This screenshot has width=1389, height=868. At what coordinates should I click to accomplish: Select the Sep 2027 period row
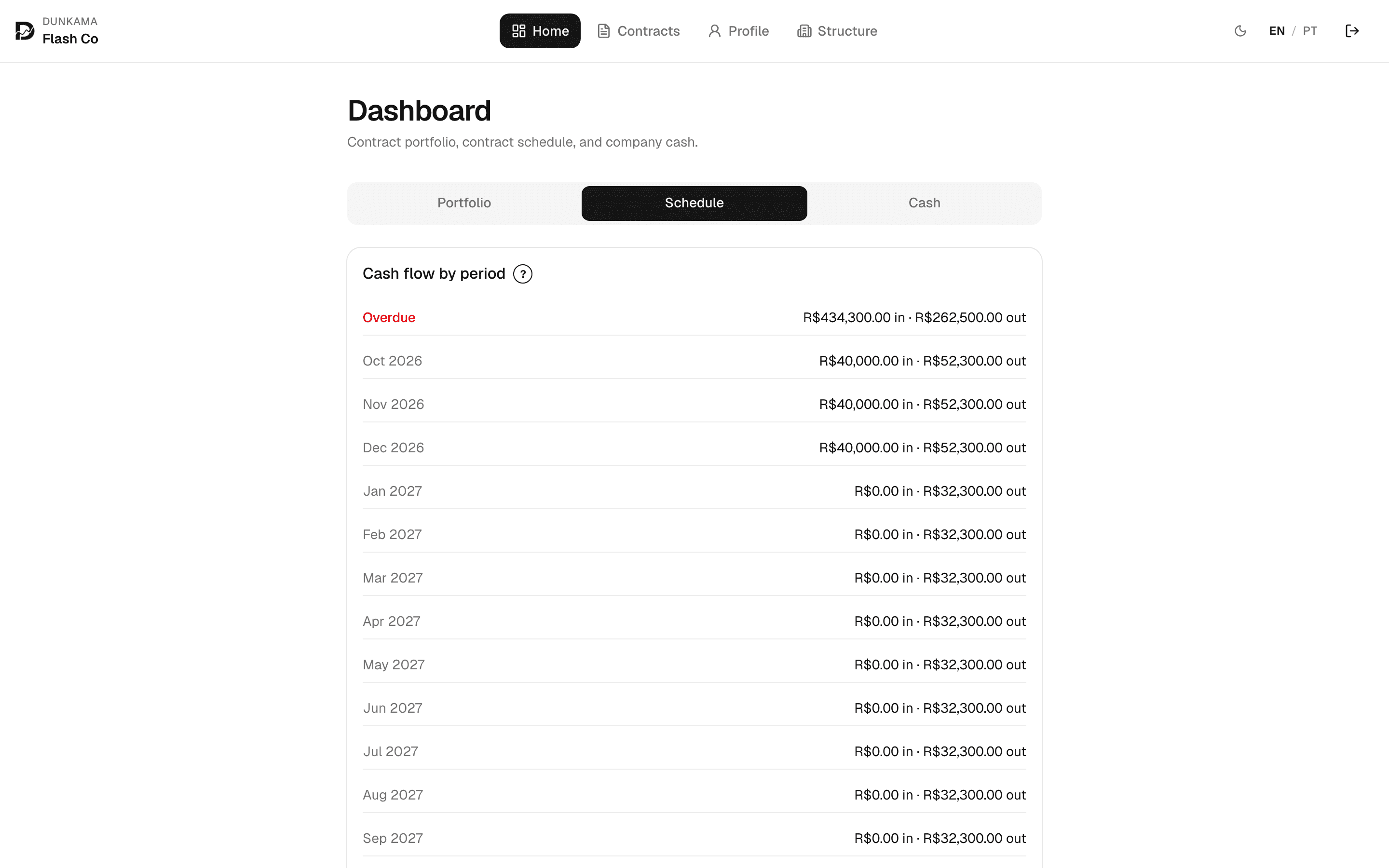pos(694,838)
